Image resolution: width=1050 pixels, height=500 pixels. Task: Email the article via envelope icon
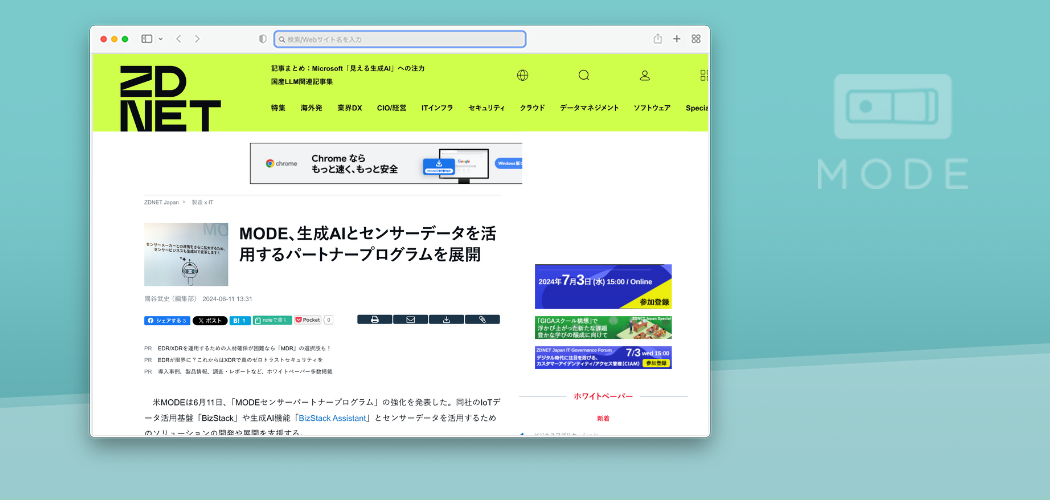[x=410, y=320]
